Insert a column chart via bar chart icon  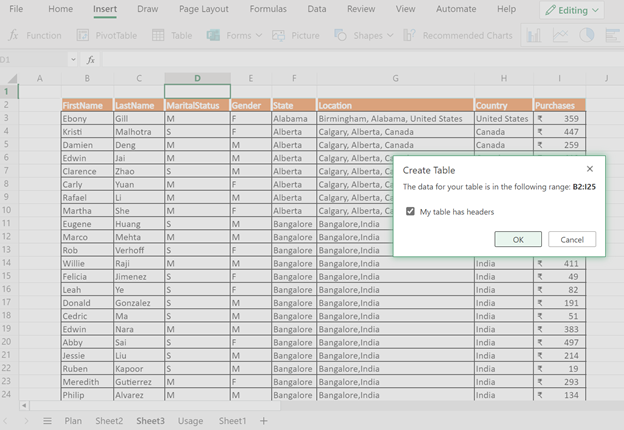(x=533, y=35)
